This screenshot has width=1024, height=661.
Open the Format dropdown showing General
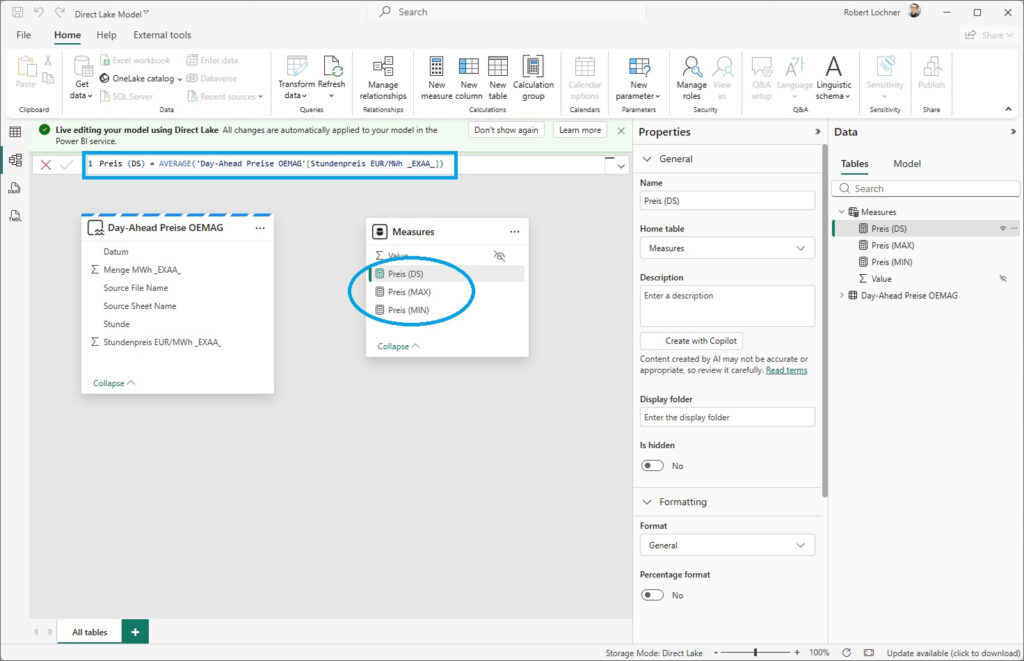[727, 545]
